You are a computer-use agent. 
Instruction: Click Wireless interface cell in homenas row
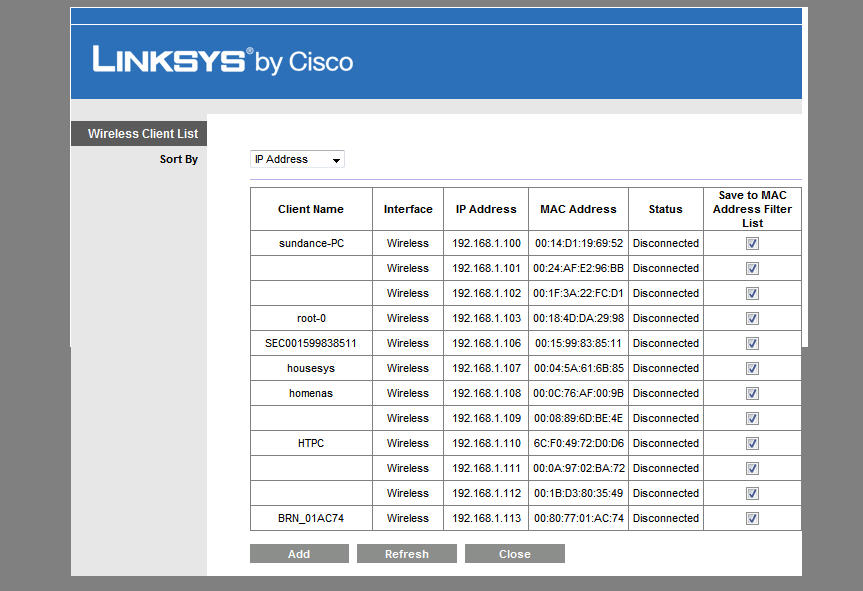click(407, 393)
